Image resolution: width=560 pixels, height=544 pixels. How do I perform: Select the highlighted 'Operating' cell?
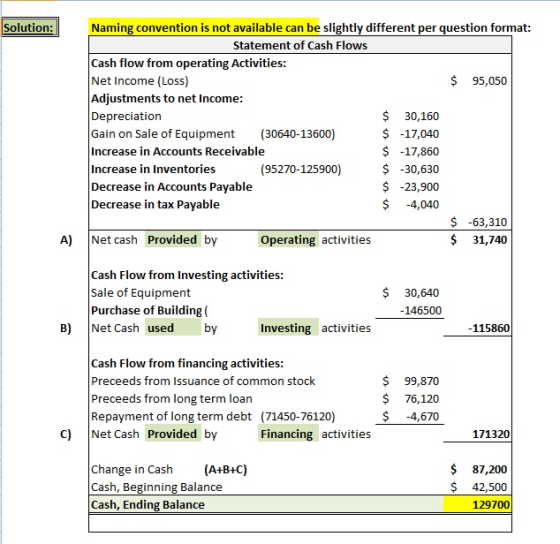(x=288, y=240)
